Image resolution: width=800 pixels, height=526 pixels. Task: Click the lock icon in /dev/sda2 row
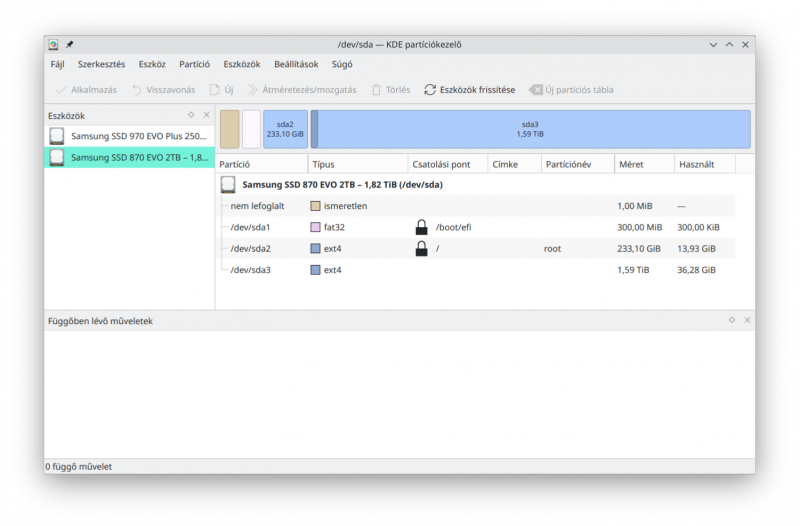(x=421, y=248)
